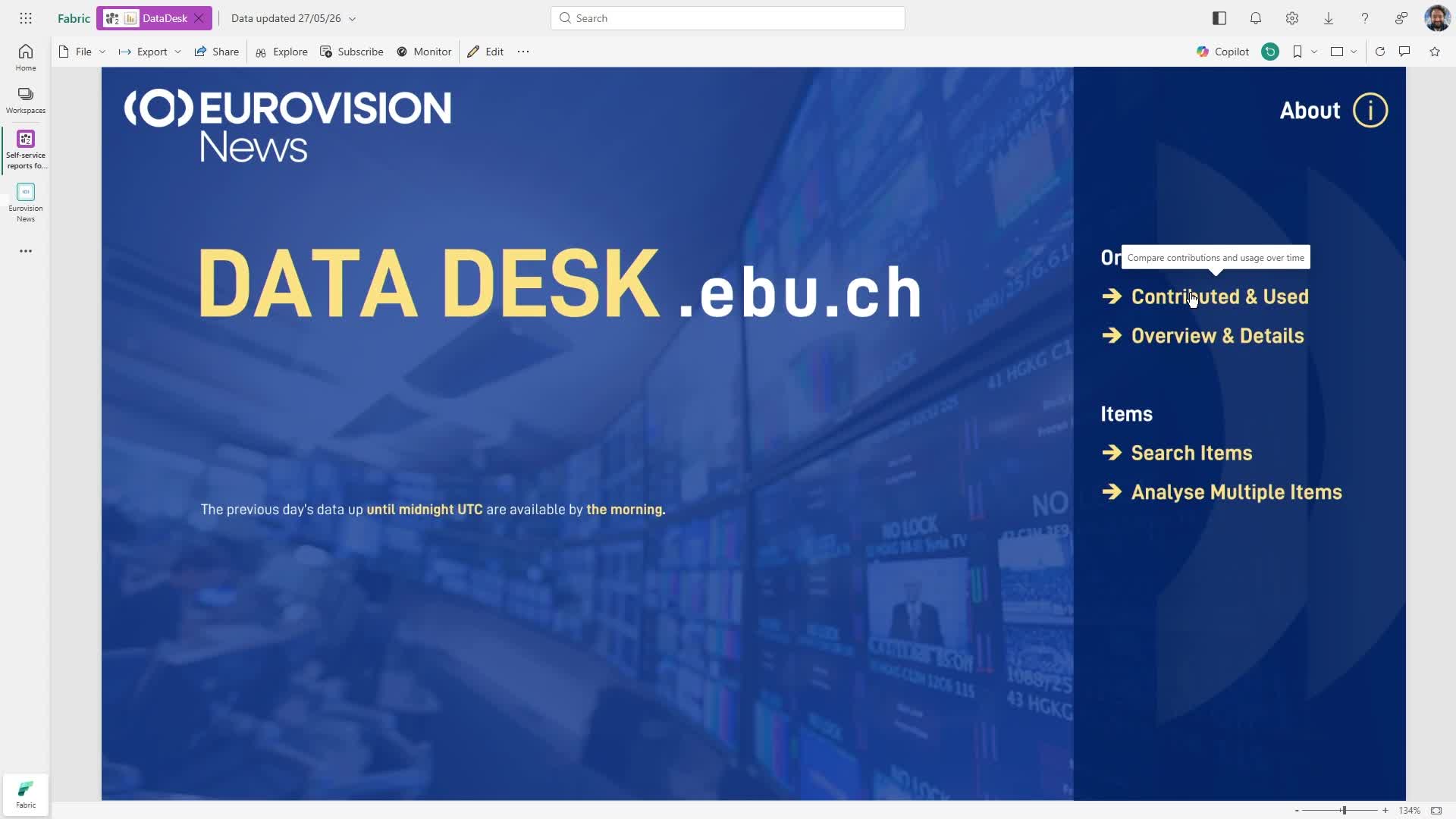Click arrow beside Analyse Multiple Items
The image size is (1456, 819).
[1112, 492]
